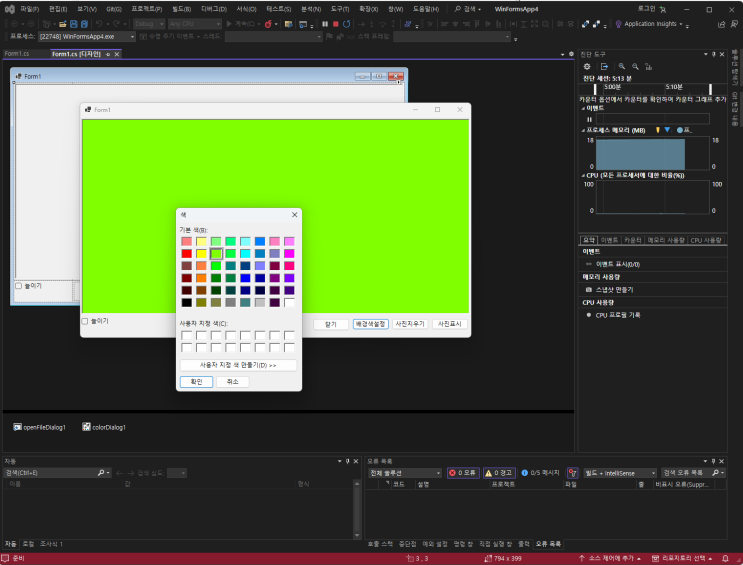Open the Any CPU platform dropdown

point(195,24)
